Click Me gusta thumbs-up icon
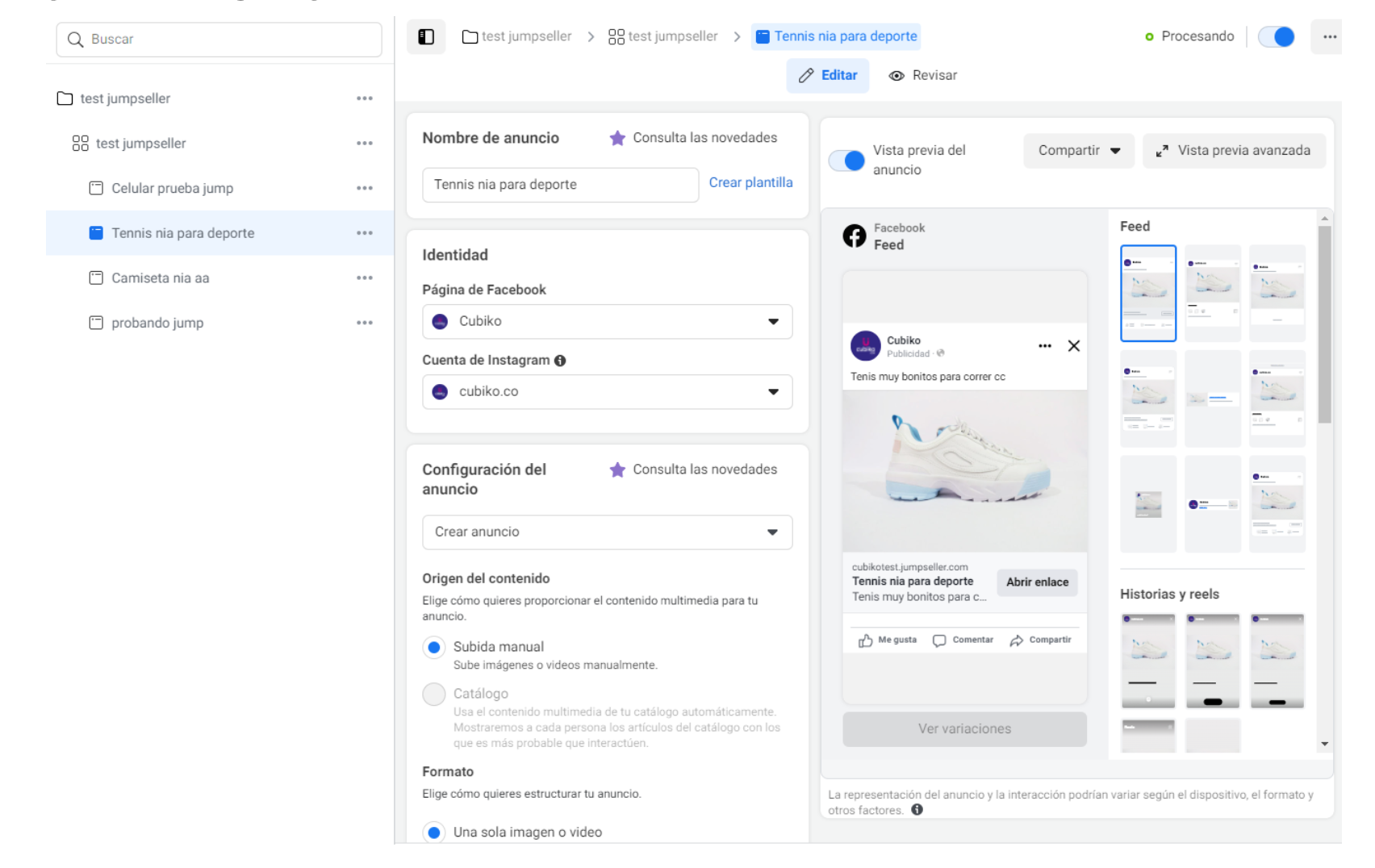The width and height of the screenshot is (1375, 868). pyautogui.click(x=865, y=641)
